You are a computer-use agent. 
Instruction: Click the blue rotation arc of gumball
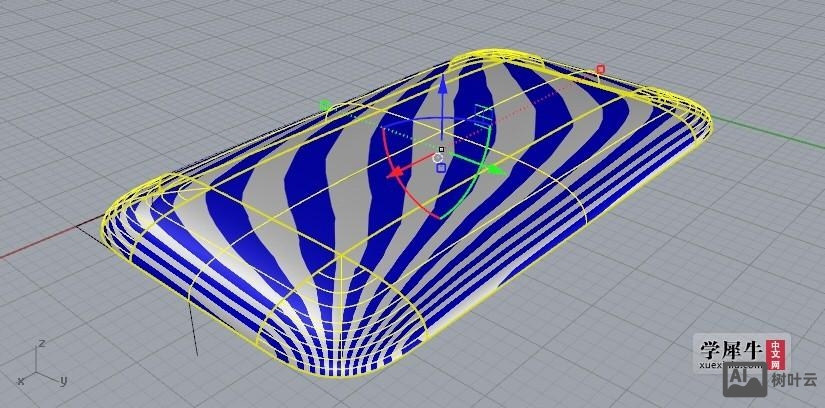421,120
